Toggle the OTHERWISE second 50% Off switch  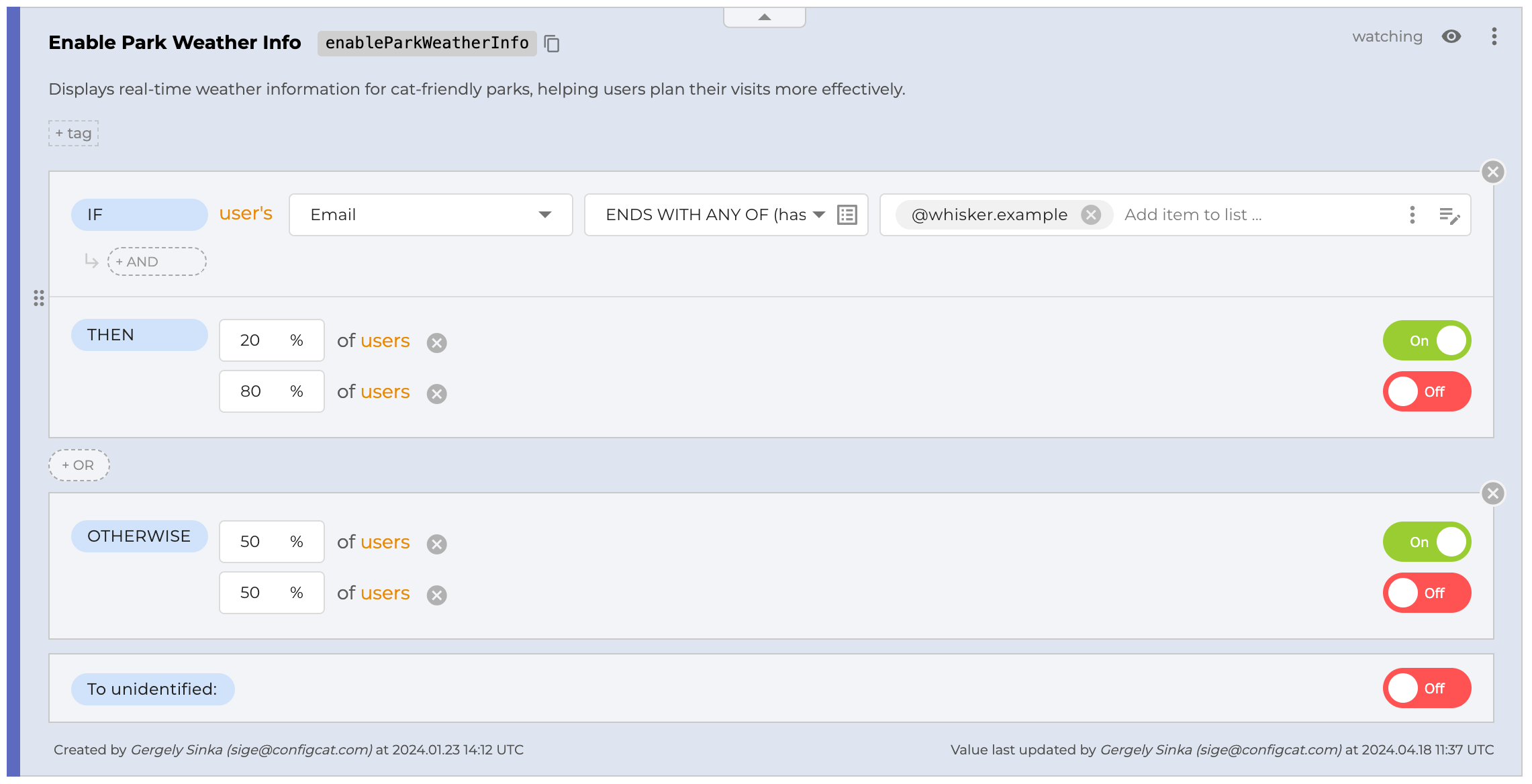click(1427, 593)
